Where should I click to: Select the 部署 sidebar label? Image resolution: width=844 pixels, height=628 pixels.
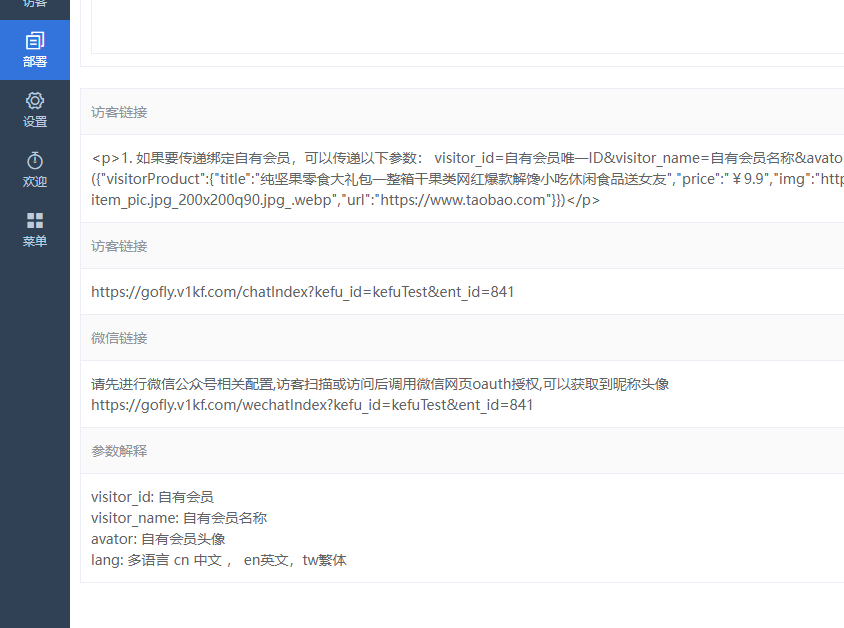[x=35, y=61]
